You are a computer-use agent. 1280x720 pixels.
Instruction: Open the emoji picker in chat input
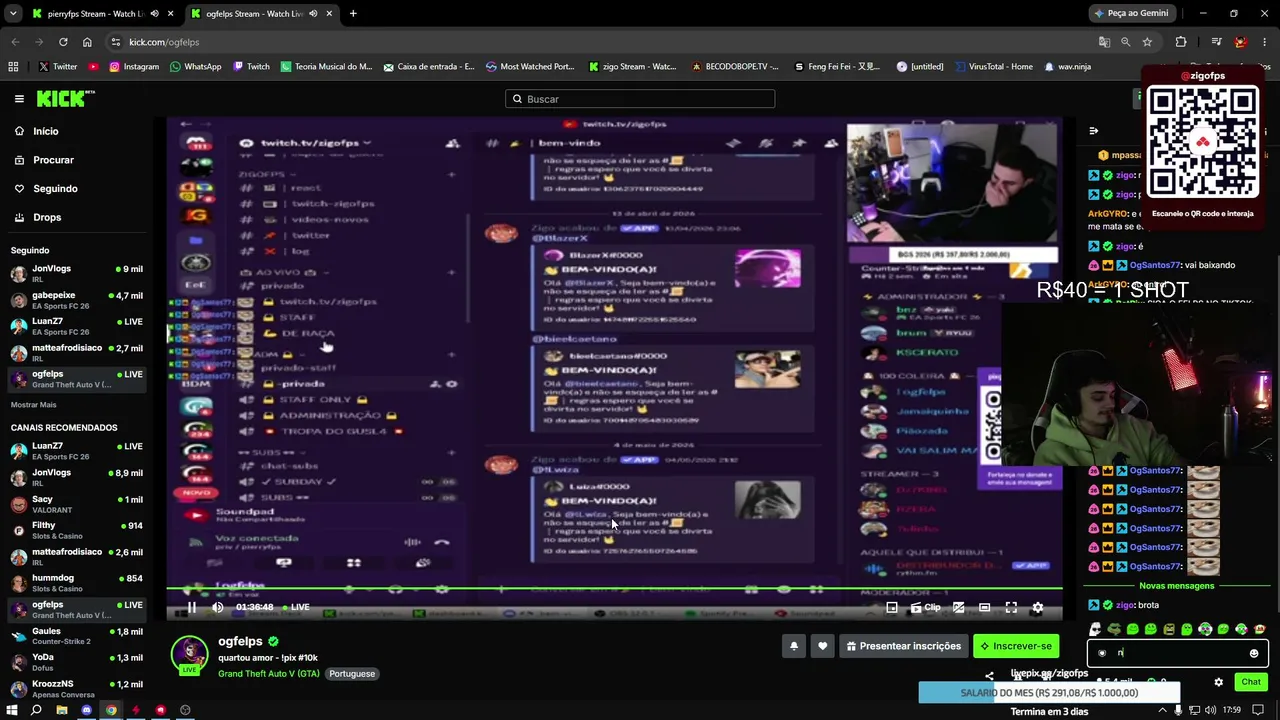(1254, 653)
